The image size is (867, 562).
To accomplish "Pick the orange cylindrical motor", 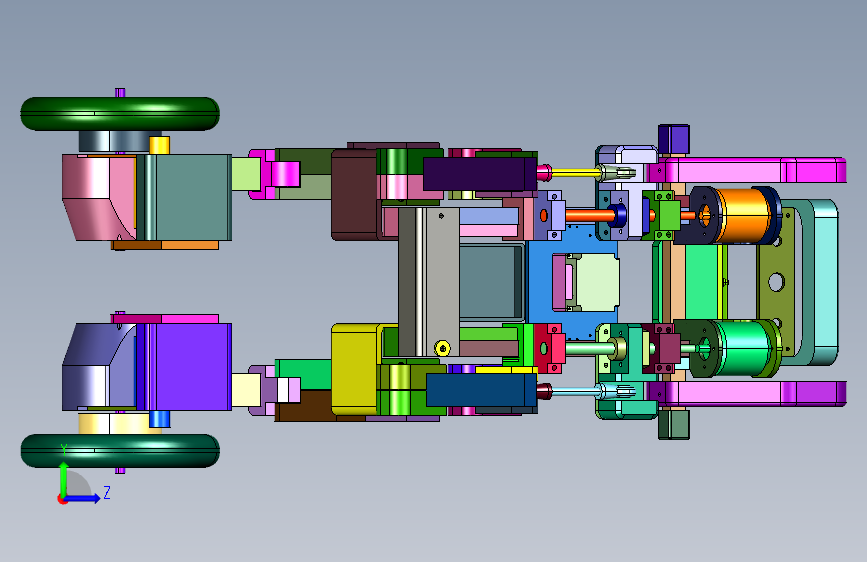I will coord(744,216).
